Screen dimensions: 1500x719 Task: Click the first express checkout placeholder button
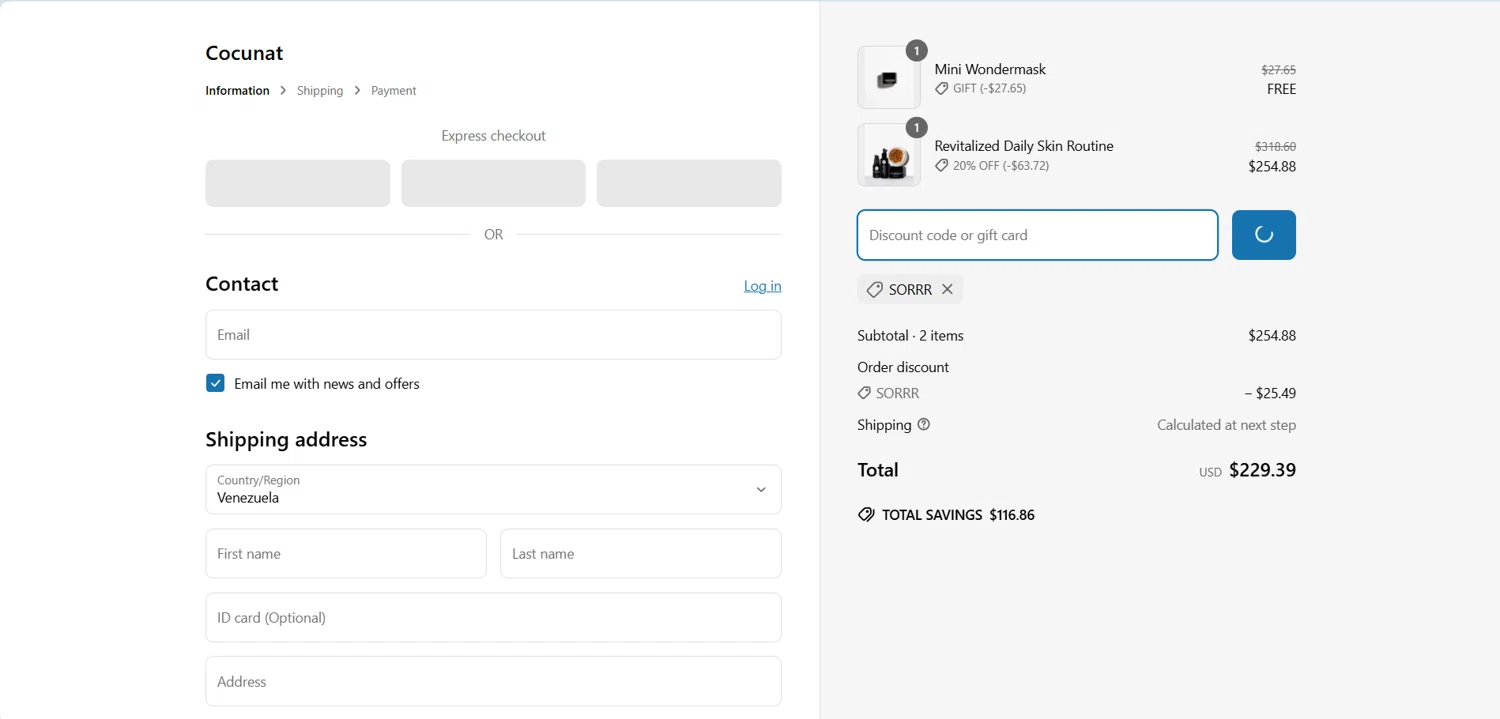(x=298, y=183)
